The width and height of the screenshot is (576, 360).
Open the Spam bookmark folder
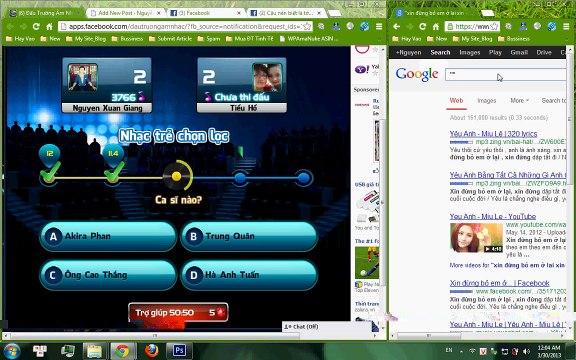click(x=209, y=39)
